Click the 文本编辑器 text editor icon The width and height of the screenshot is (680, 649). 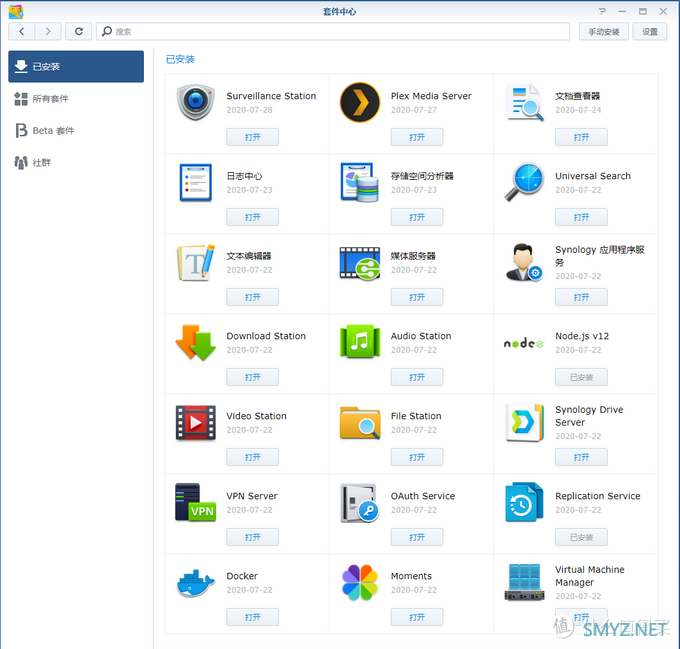[196, 262]
